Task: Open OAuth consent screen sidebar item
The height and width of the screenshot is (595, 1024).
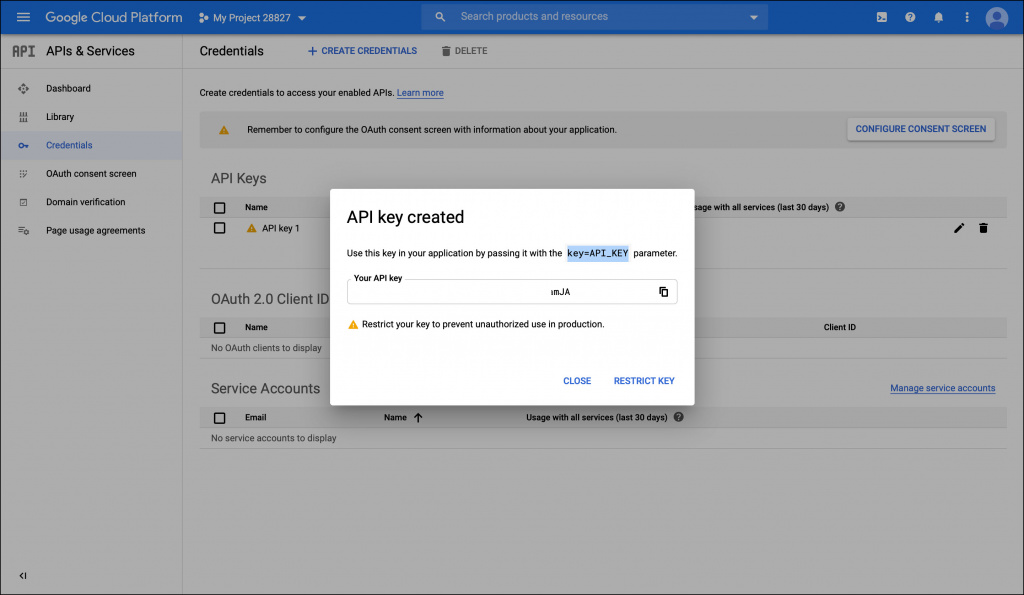Action: [x=91, y=174]
